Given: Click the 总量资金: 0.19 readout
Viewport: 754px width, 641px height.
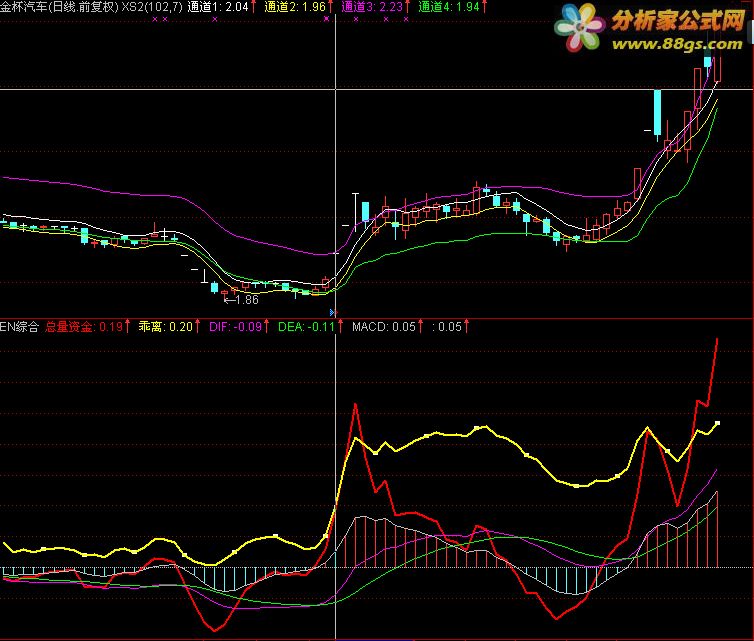Looking at the screenshot, I should coord(84,327).
